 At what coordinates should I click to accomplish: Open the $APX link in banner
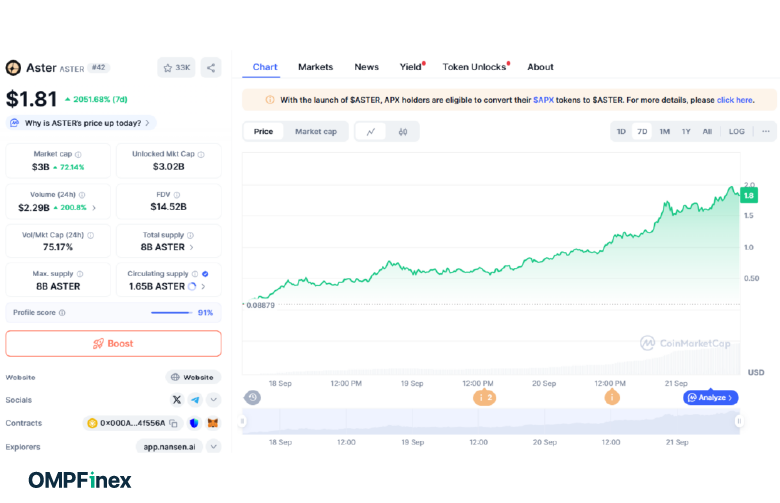[x=543, y=100]
